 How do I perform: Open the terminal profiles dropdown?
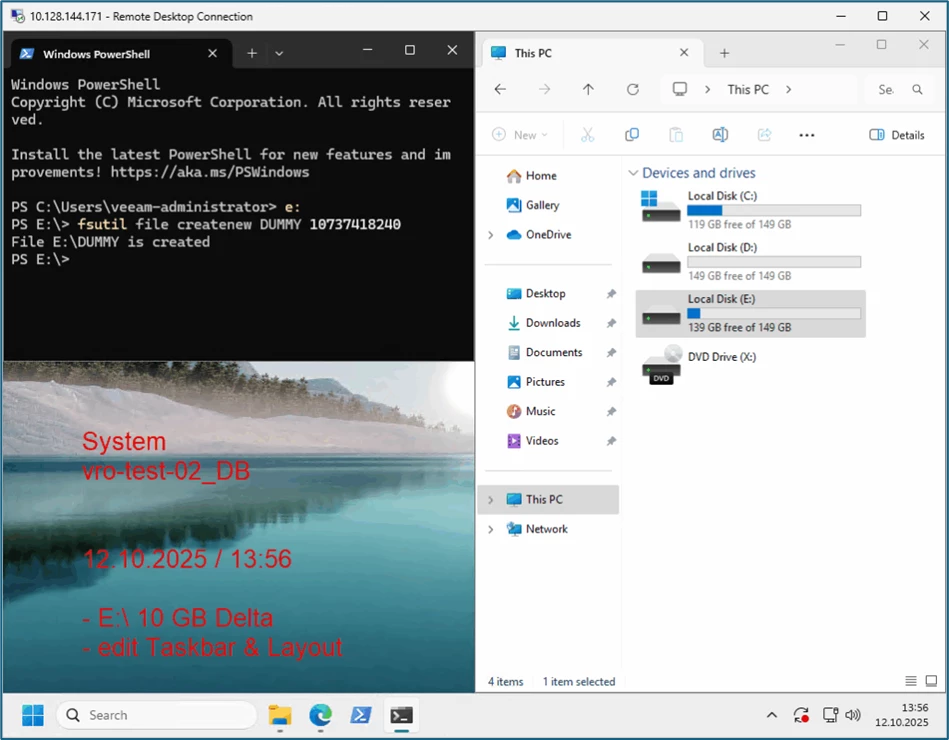[x=279, y=53]
